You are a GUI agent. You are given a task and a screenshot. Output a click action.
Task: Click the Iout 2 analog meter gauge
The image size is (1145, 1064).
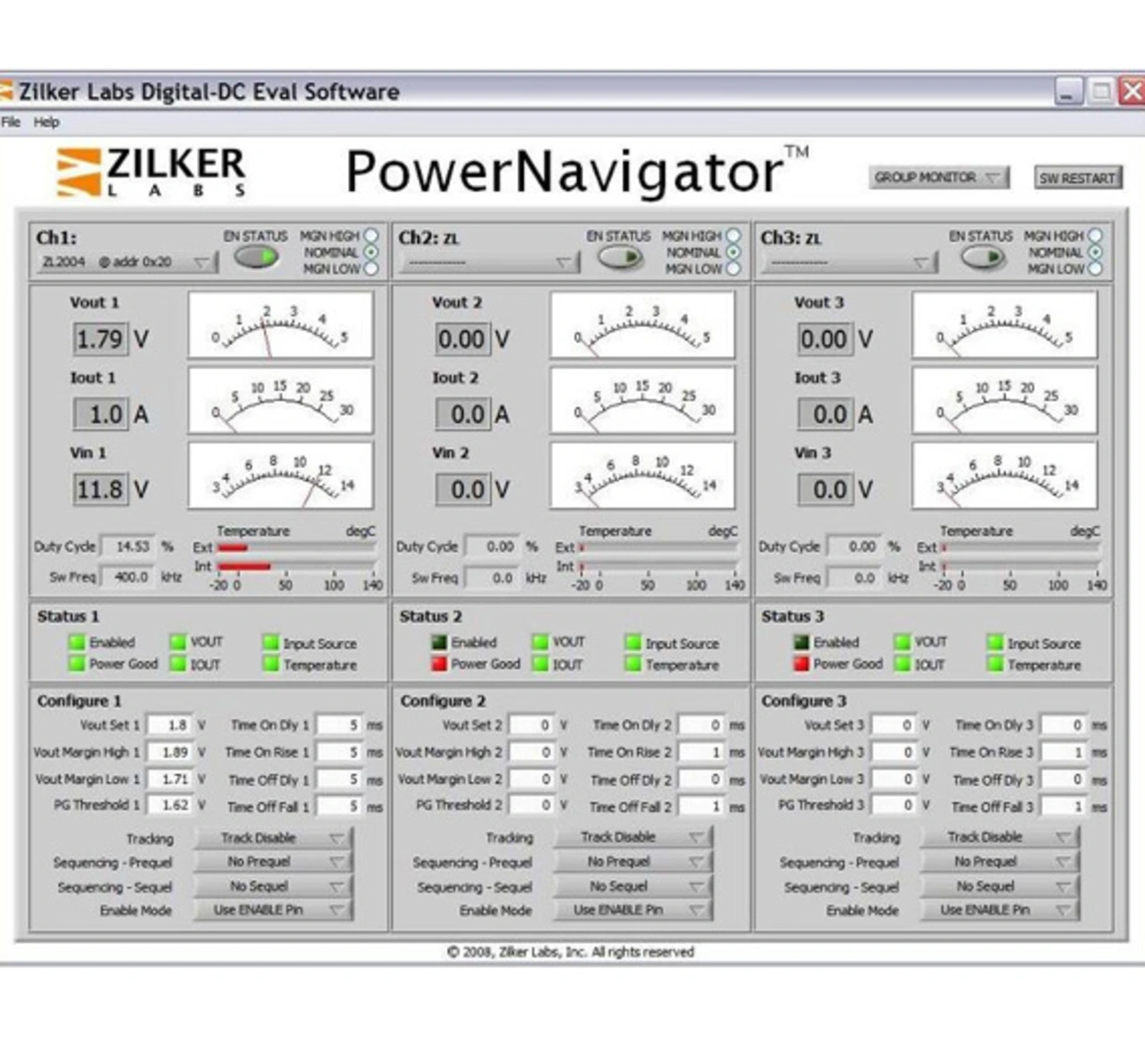[642, 401]
